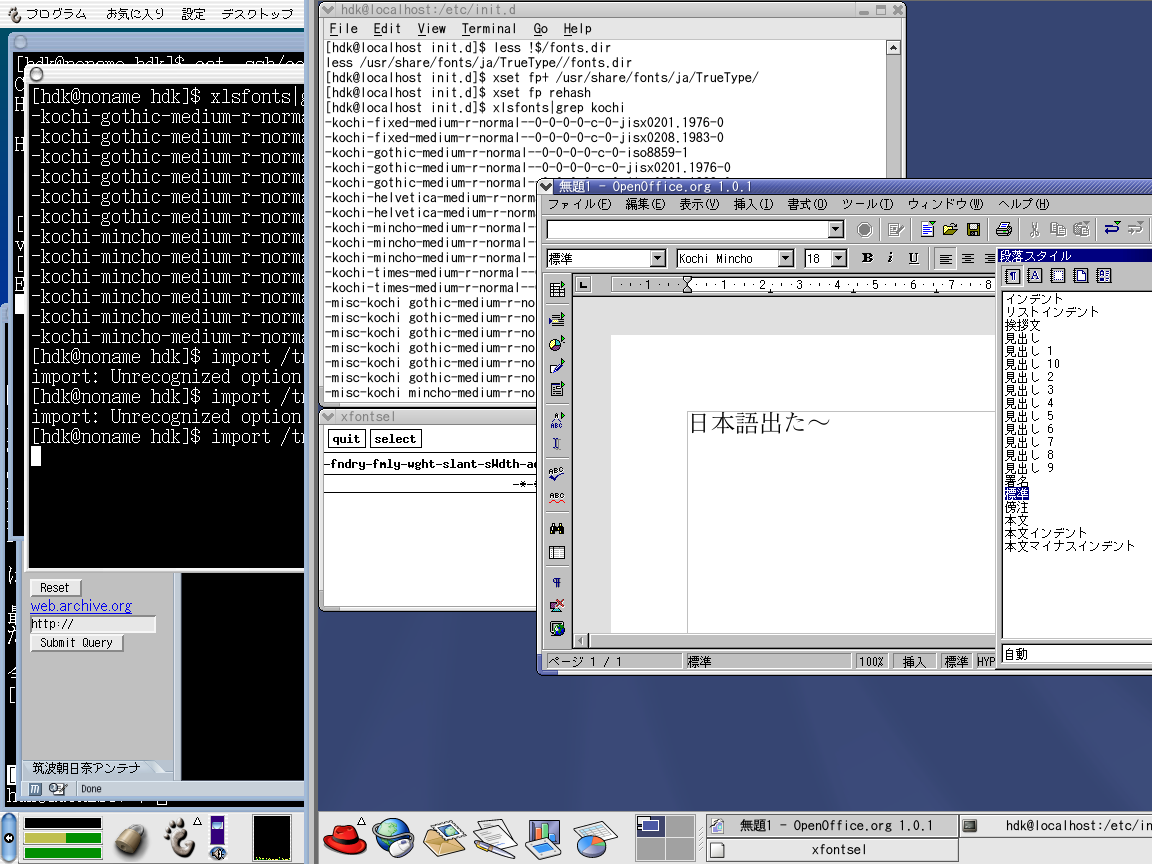Open the 挿入 menu in OpenOffice

coord(753,204)
